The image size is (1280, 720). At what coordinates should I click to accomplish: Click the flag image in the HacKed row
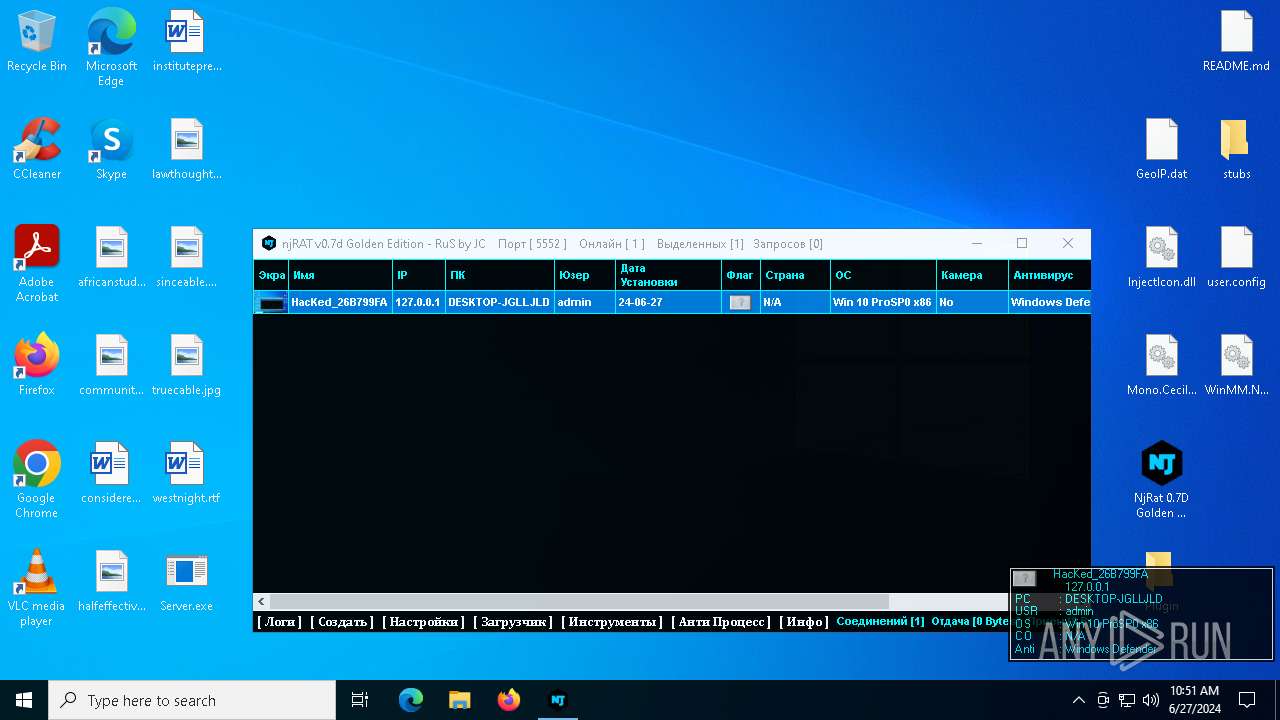740,302
